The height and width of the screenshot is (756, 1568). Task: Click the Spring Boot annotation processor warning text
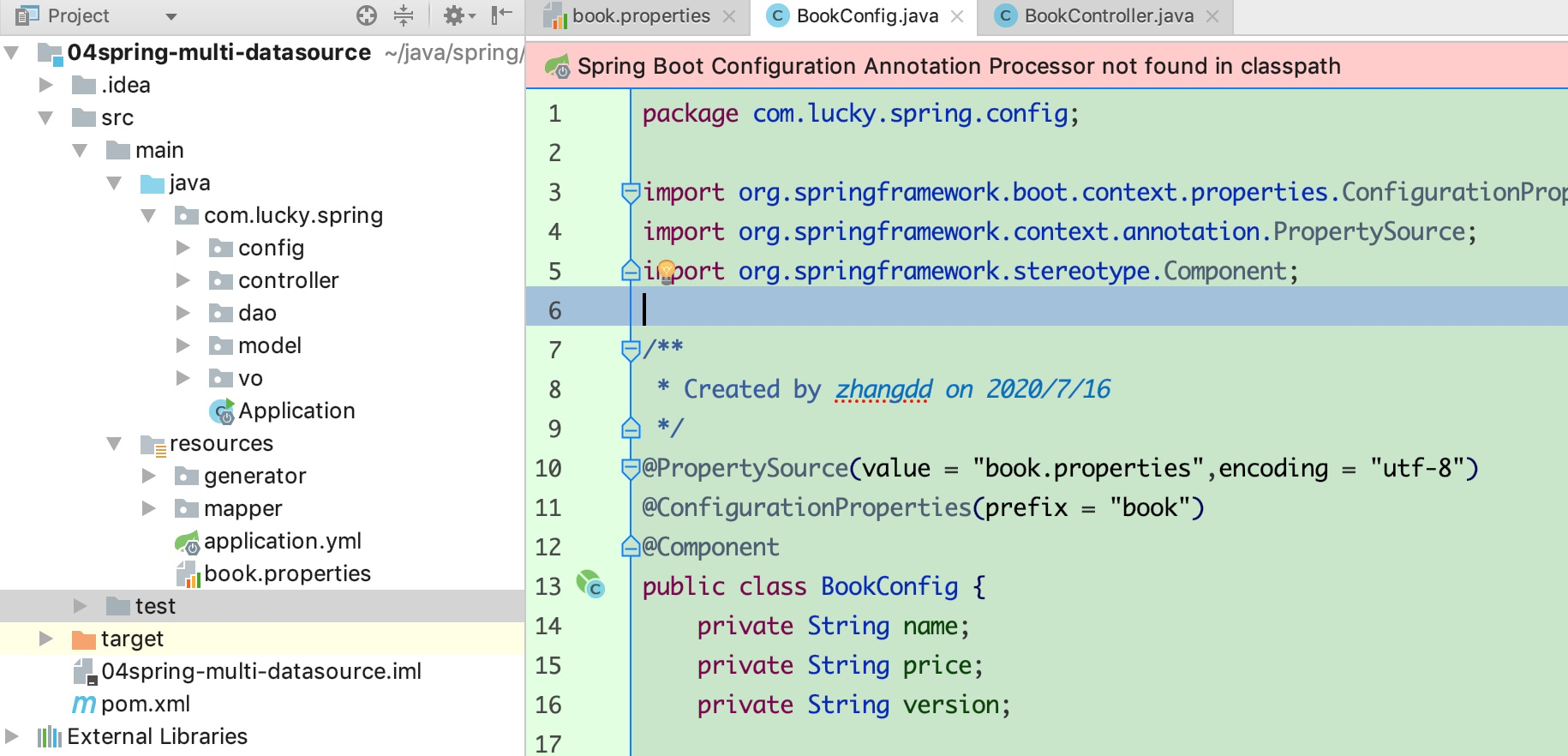[x=959, y=66]
